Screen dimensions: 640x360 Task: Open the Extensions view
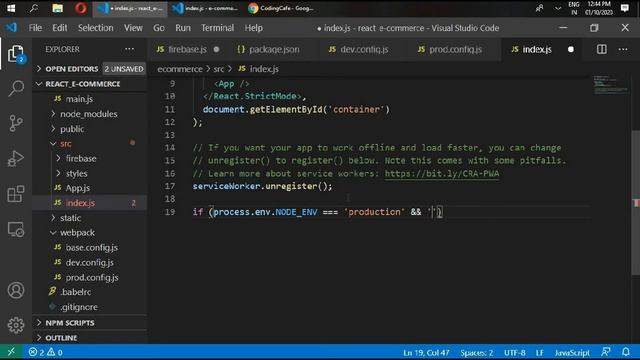click(x=16, y=194)
